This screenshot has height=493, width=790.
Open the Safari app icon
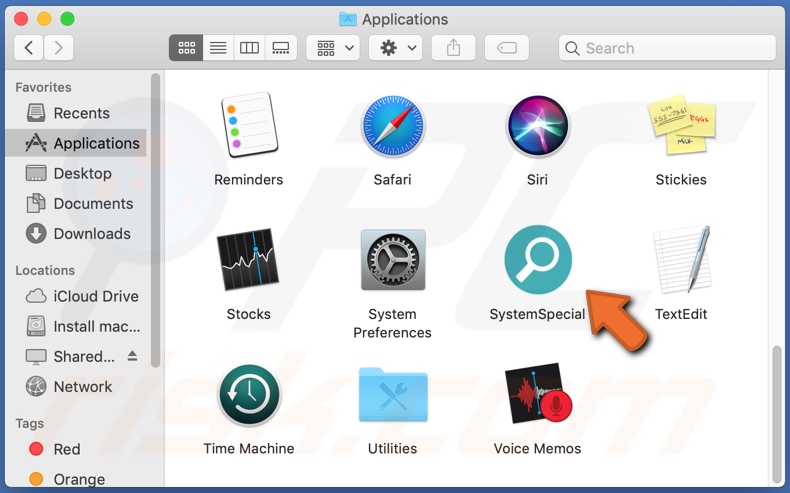tap(392, 126)
